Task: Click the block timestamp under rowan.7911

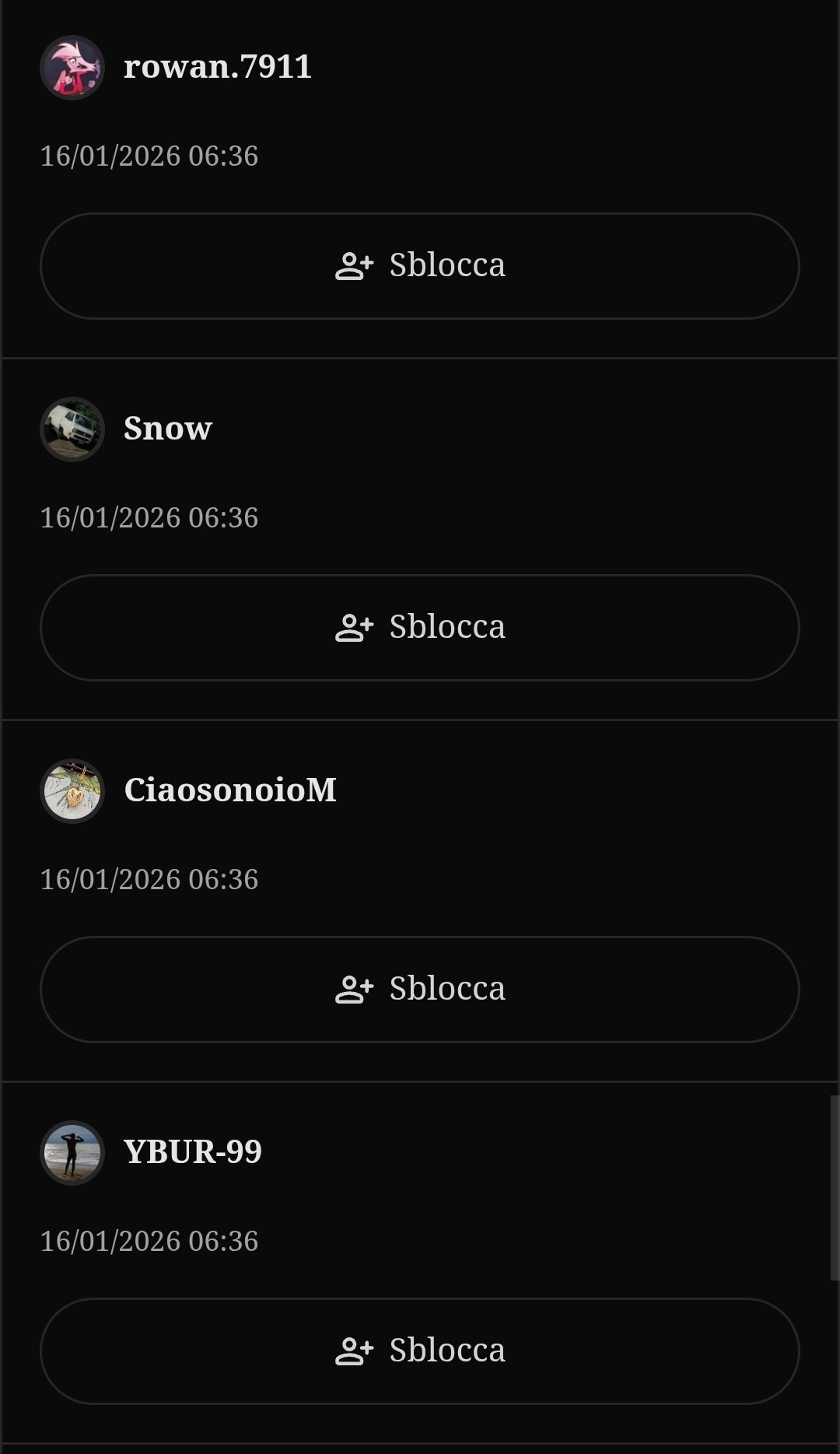Action: click(149, 156)
